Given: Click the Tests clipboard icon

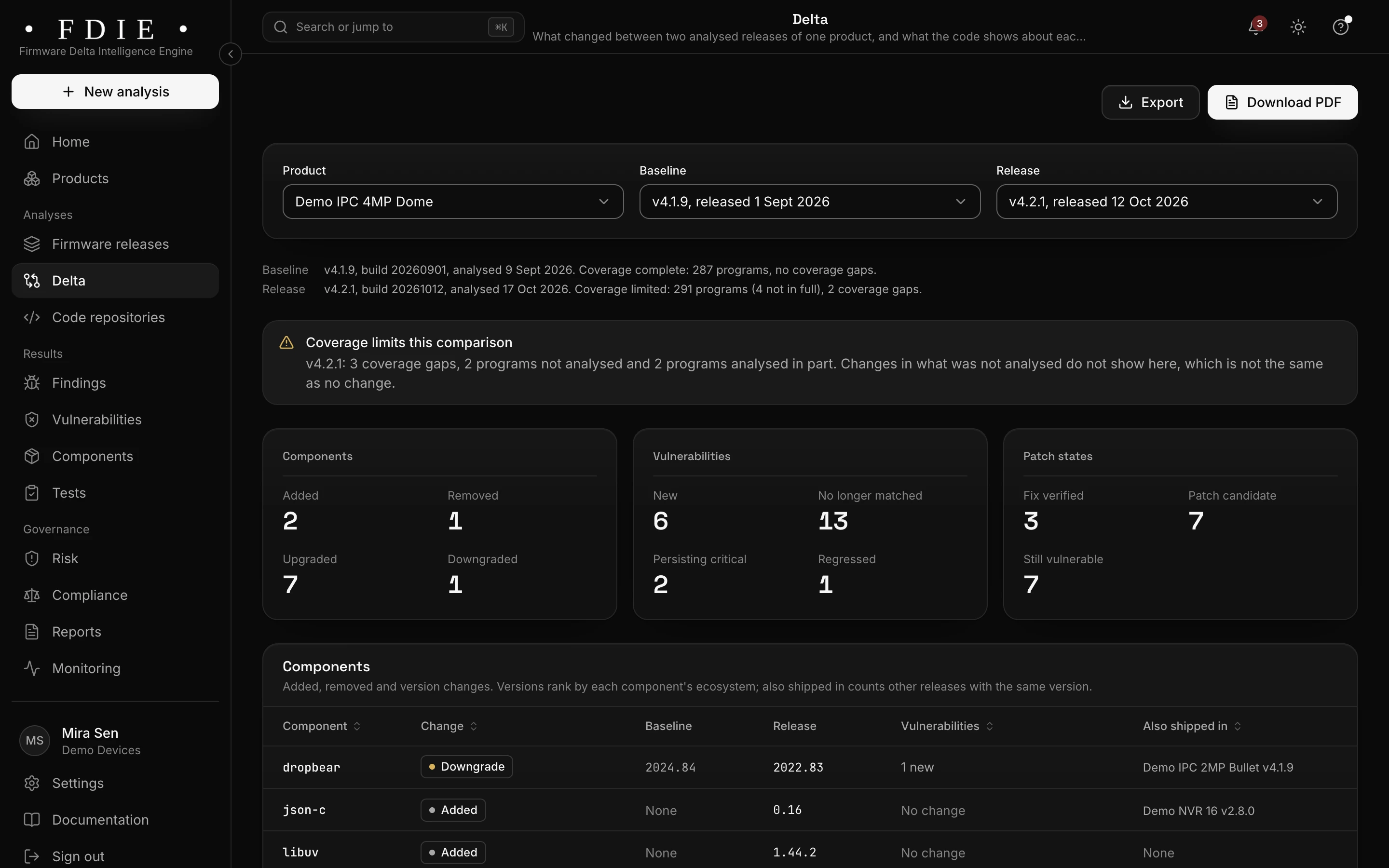Looking at the screenshot, I should click(32, 493).
